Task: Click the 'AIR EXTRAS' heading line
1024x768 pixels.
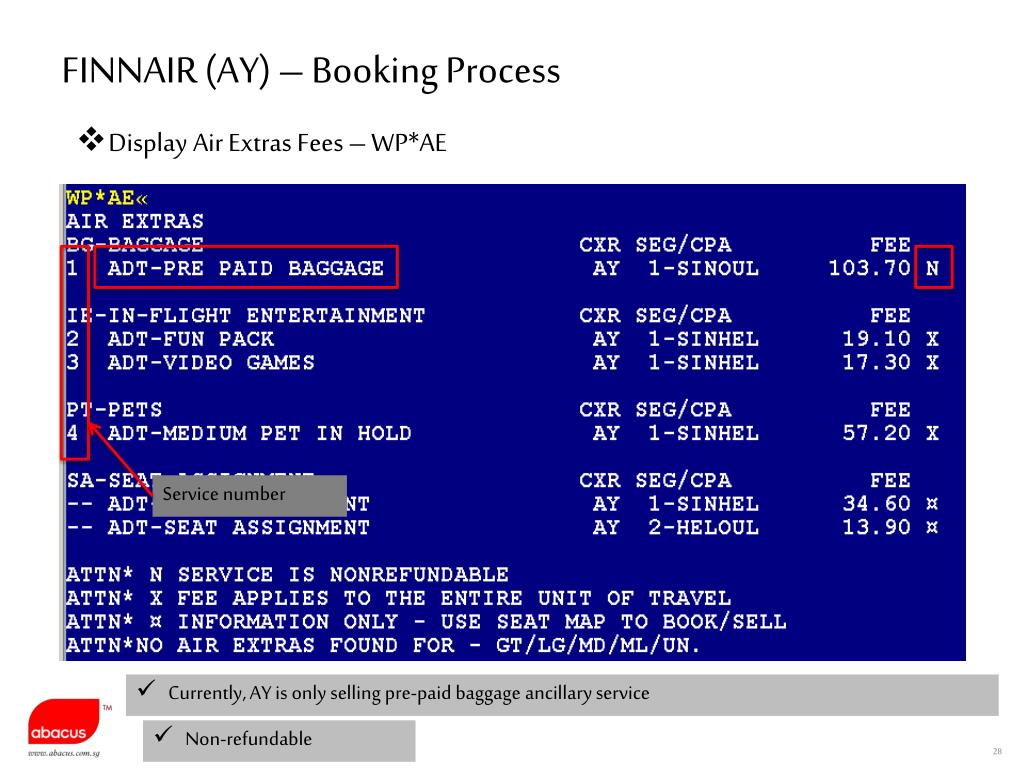Action: point(135,221)
